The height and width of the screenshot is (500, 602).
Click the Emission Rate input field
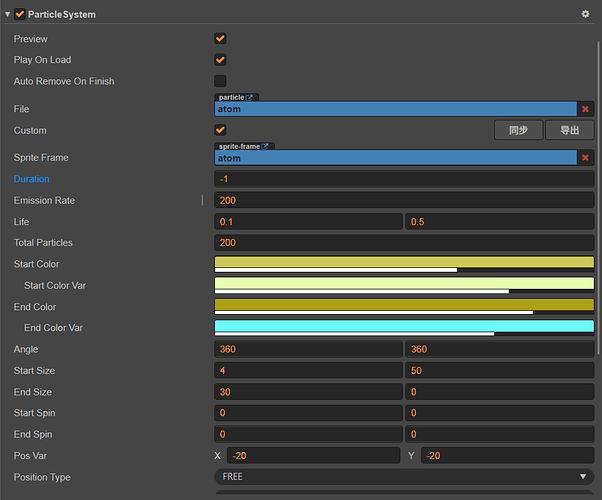[x=404, y=200]
